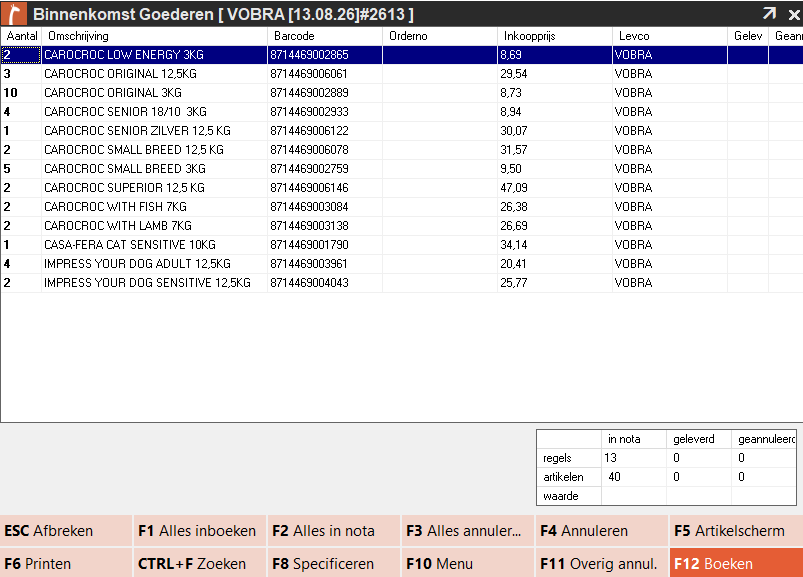The width and height of the screenshot is (803, 577).
Task: Select row CAROCROC SENIOR 18/10 3KG
Action: 402,112
